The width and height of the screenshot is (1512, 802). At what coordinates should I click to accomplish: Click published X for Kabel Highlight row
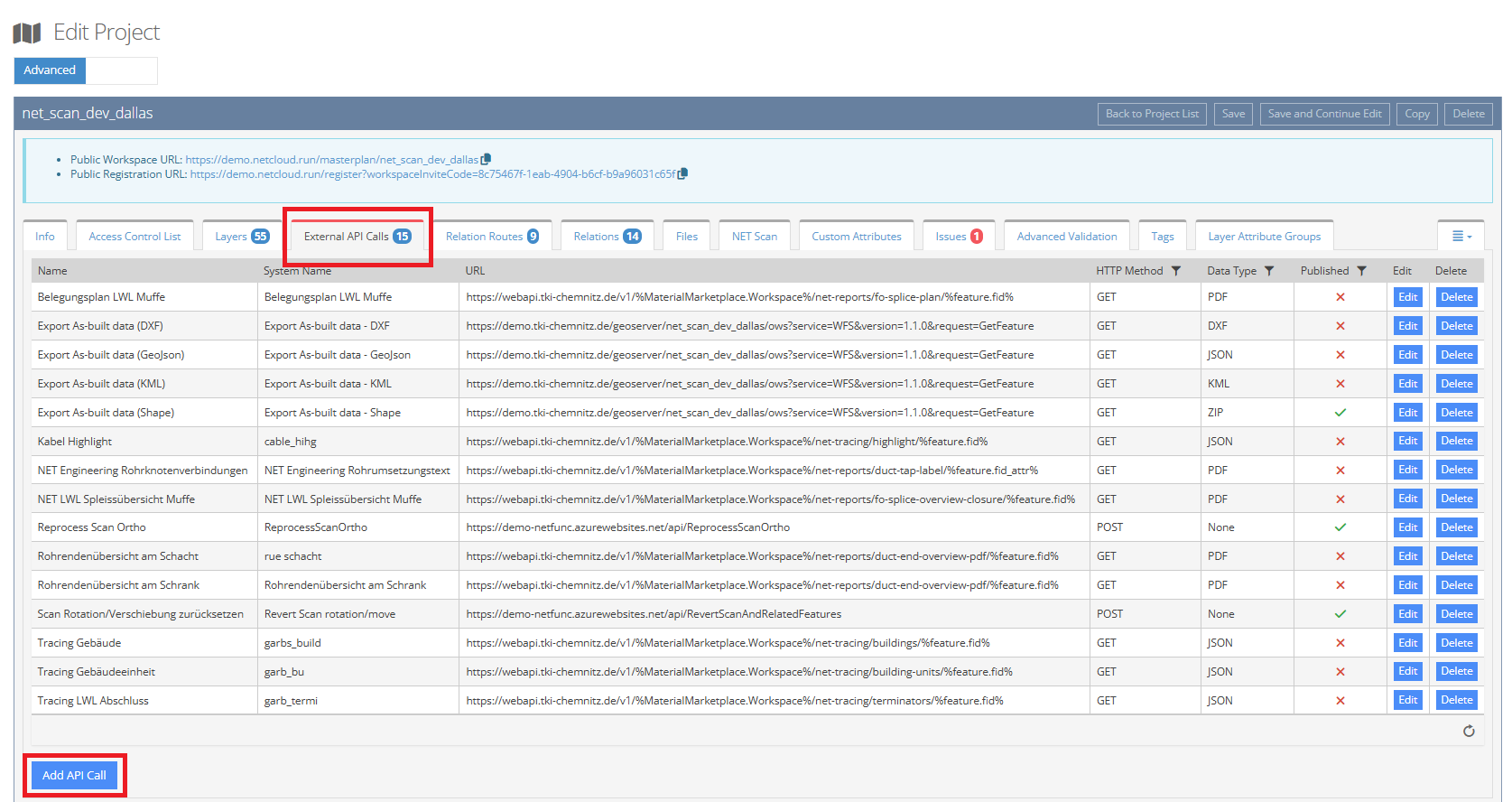[1340, 442]
